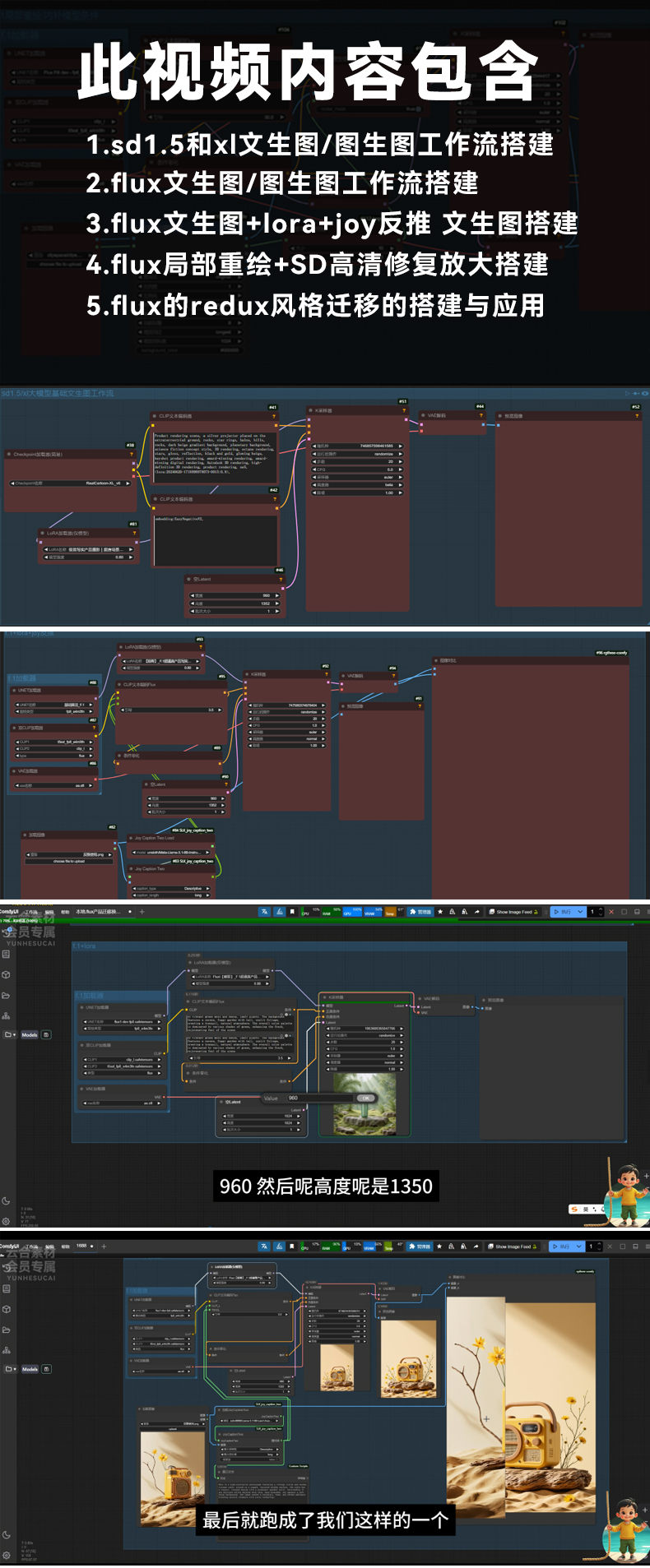Open workflow tree sidebar icon in the 960-subtitle screenshot

(6, 1016)
